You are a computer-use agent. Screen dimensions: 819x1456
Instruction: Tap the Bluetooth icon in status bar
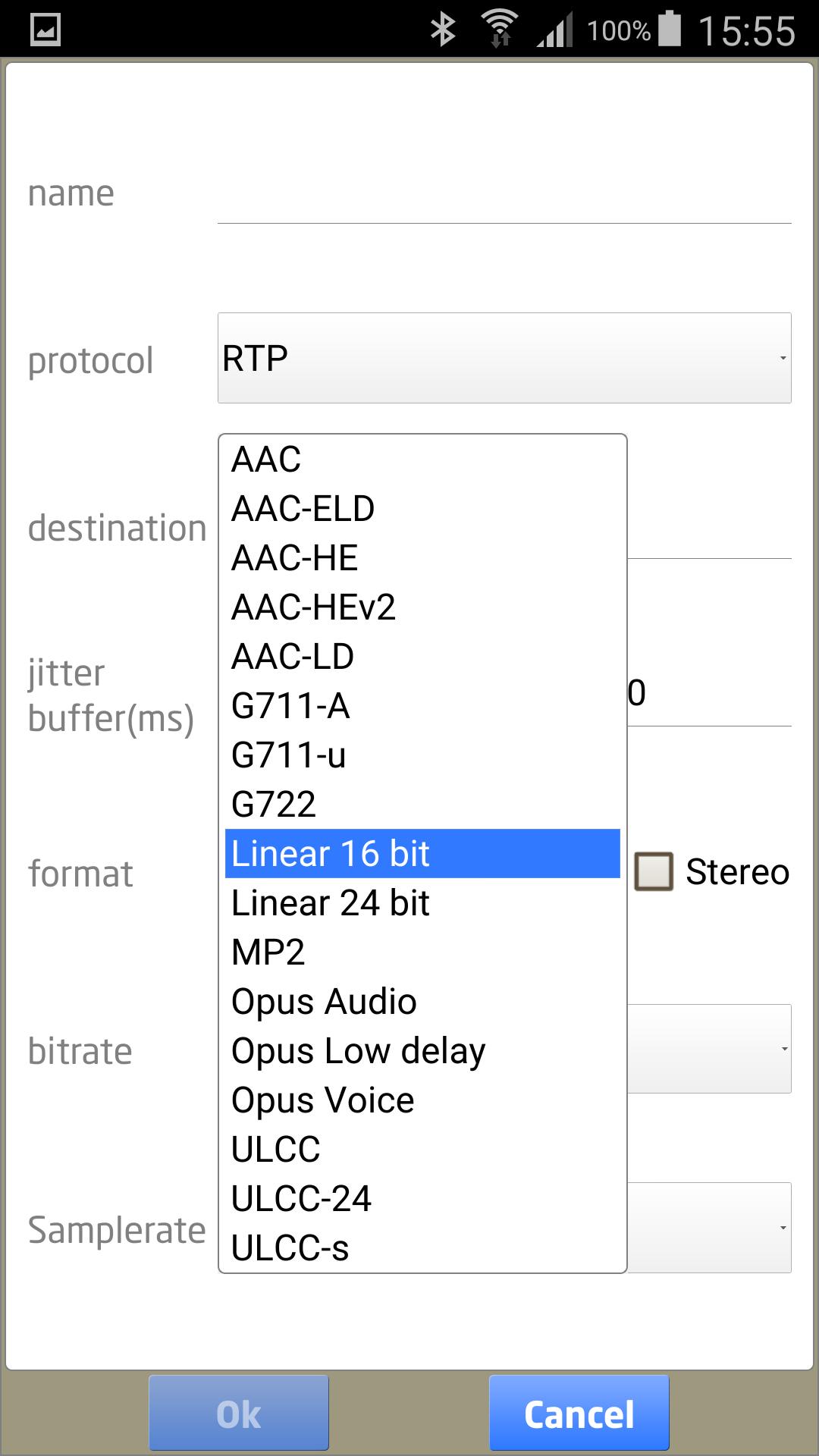tap(443, 30)
